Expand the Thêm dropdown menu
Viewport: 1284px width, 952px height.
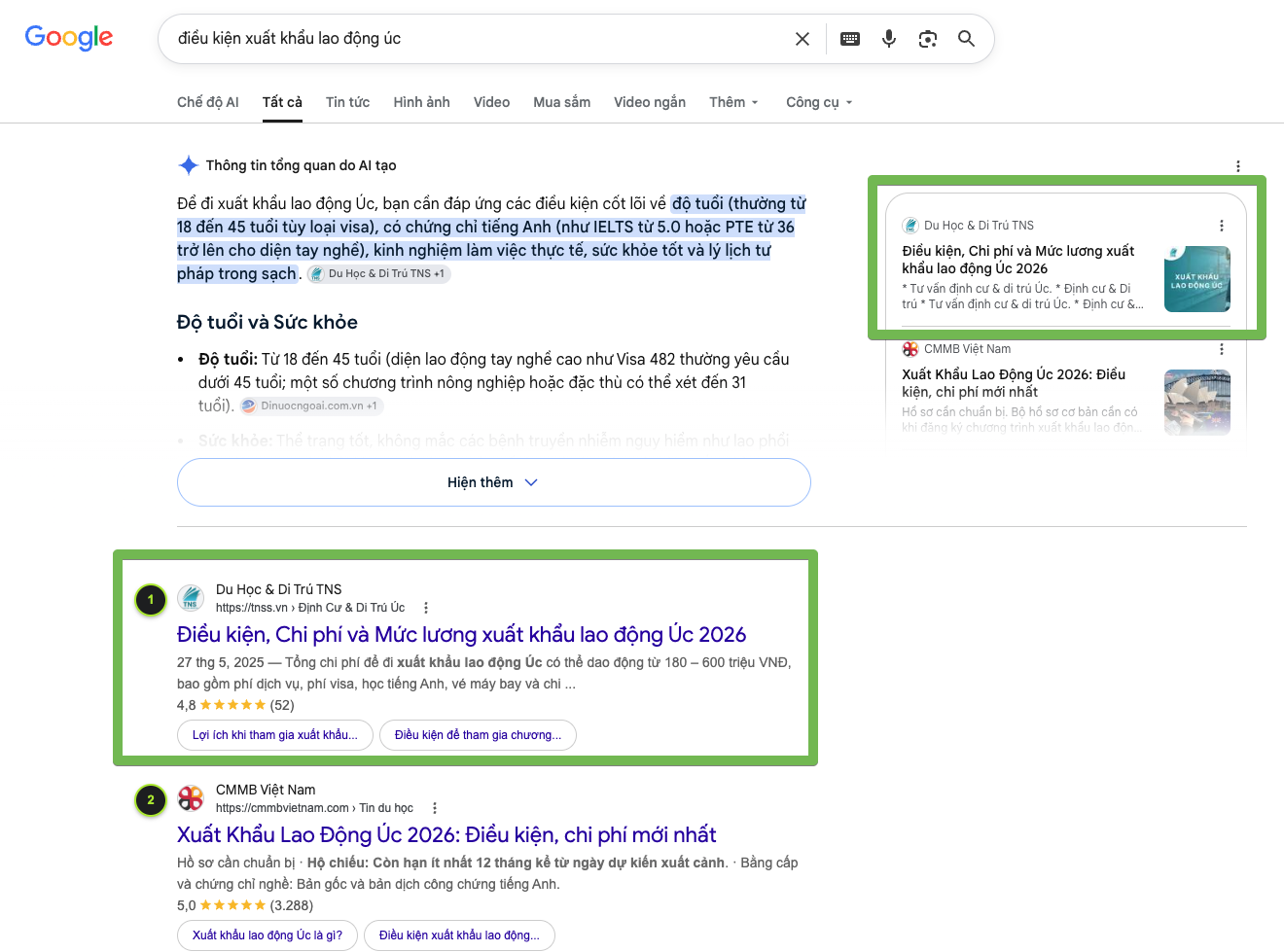point(733,102)
